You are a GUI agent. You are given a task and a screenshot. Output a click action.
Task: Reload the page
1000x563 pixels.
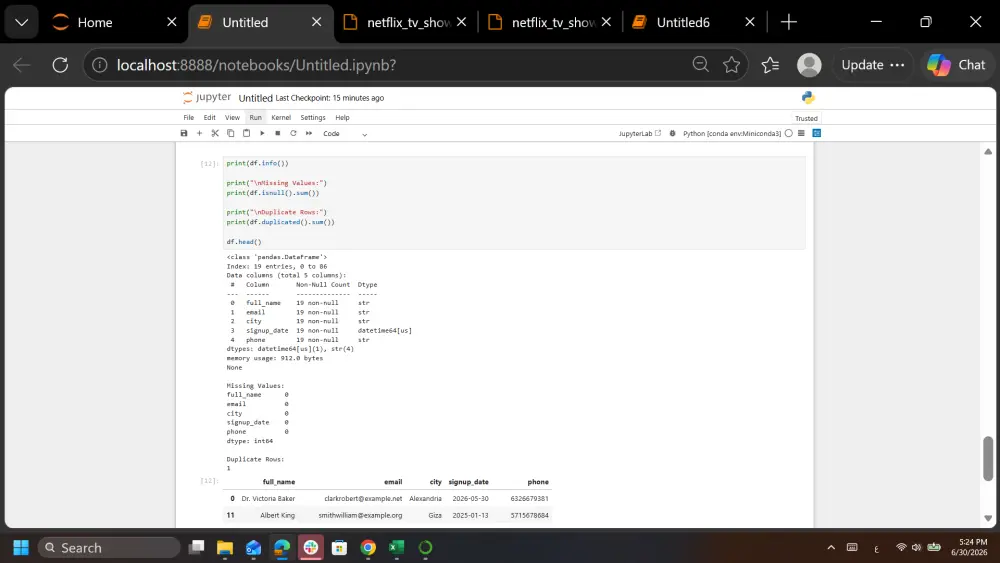(x=60, y=65)
